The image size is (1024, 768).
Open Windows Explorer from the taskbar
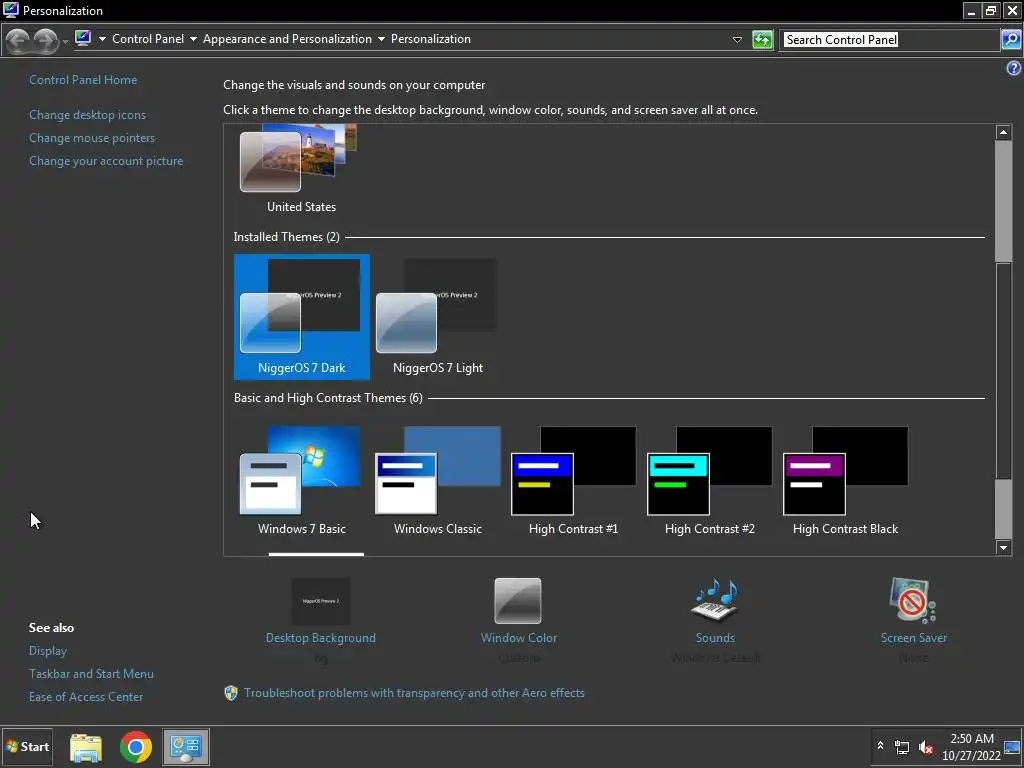[x=86, y=747]
